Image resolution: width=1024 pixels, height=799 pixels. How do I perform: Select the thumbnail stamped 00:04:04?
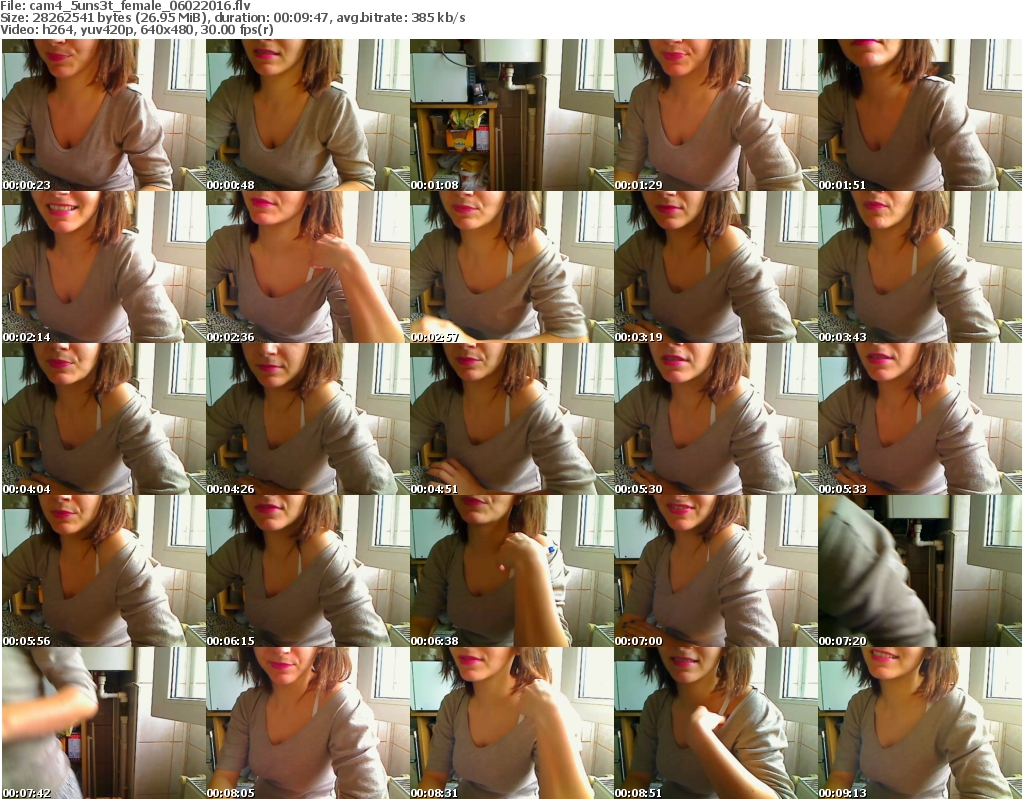pyautogui.click(x=104, y=419)
